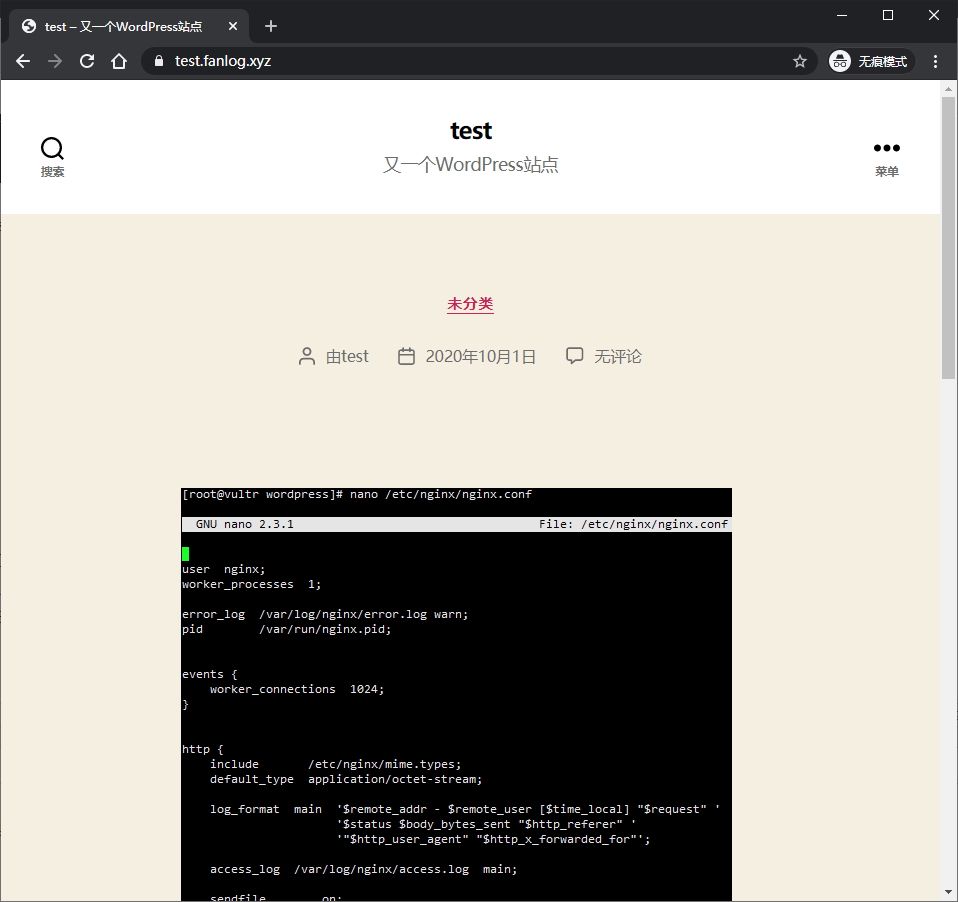958x902 pixels.
Task: Click the site title test
Action: pyautogui.click(x=471, y=131)
